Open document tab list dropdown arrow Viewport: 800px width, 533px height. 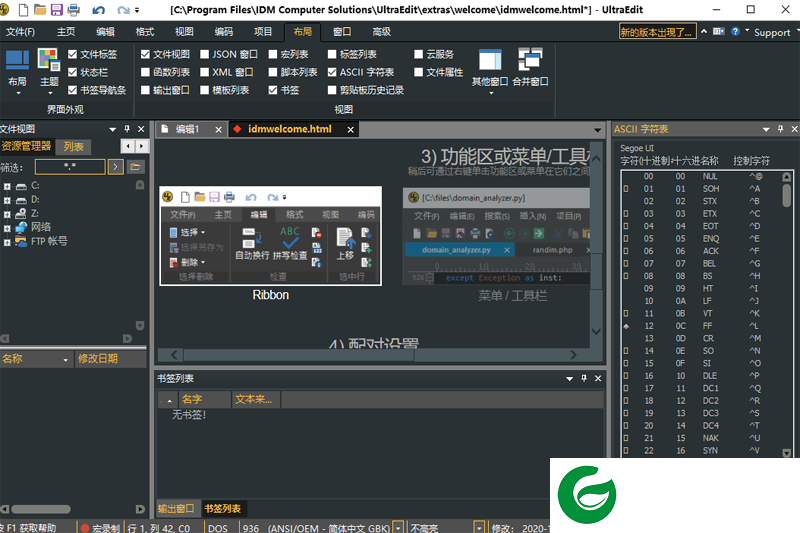[597, 130]
